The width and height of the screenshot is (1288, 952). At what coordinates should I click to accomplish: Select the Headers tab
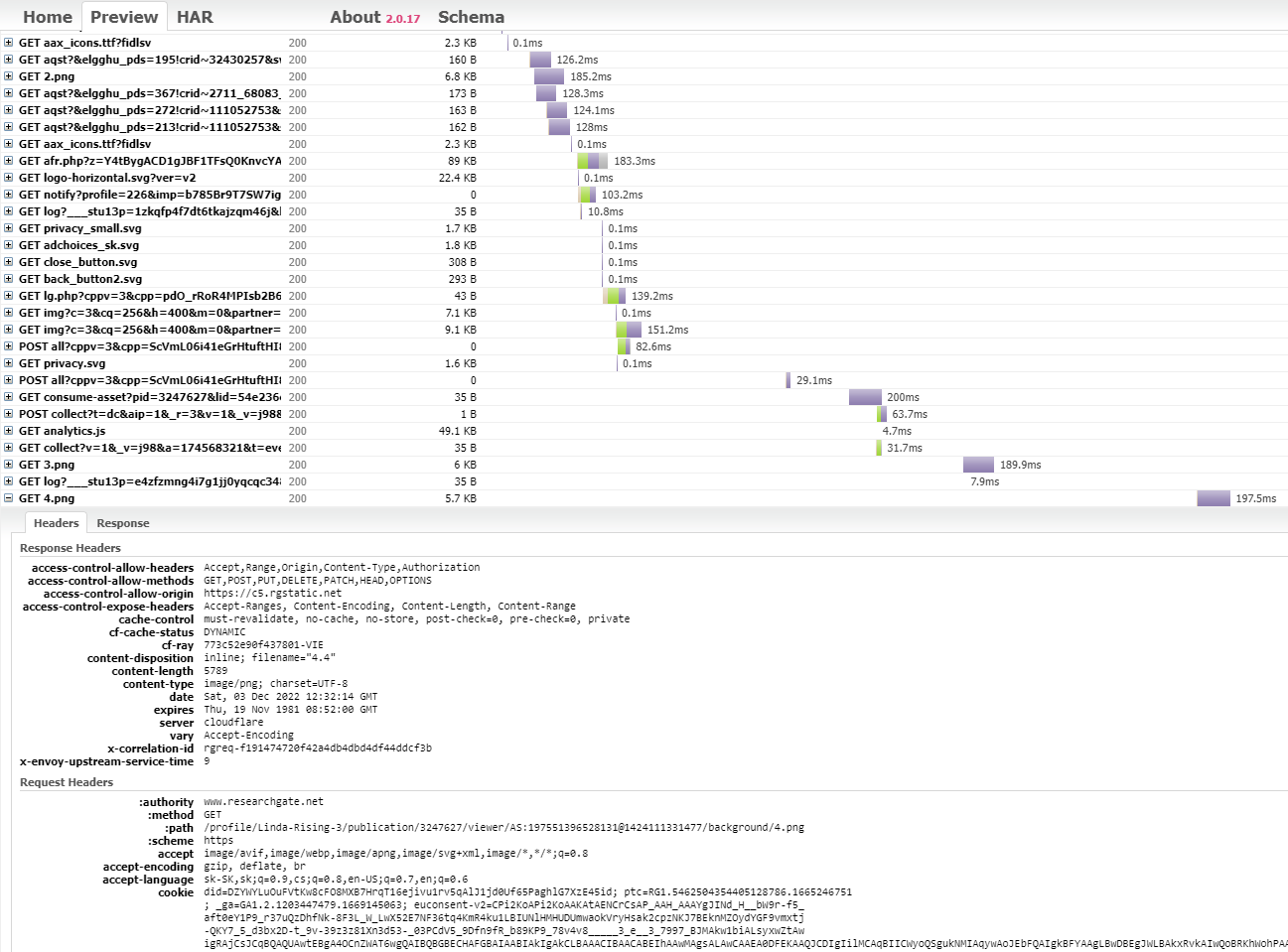(x=56, y=523)
